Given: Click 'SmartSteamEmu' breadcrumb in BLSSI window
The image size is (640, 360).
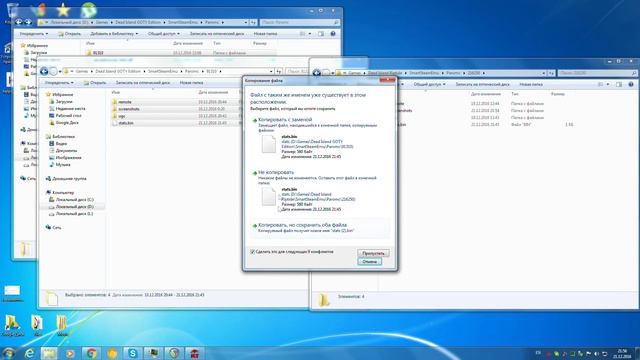Looking at the screenshot, I should tap(162, 71).
